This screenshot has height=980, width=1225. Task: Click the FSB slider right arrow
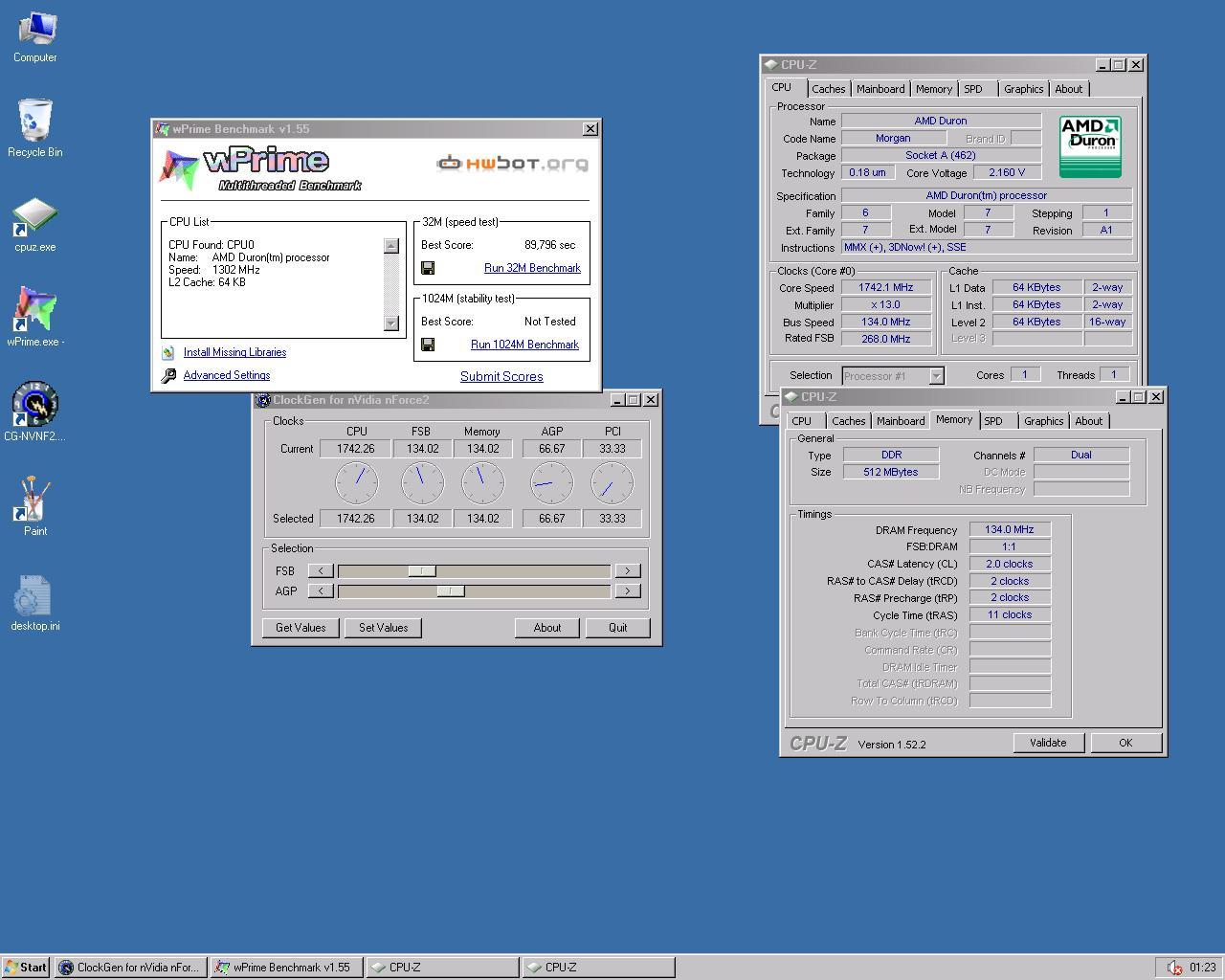627,571
